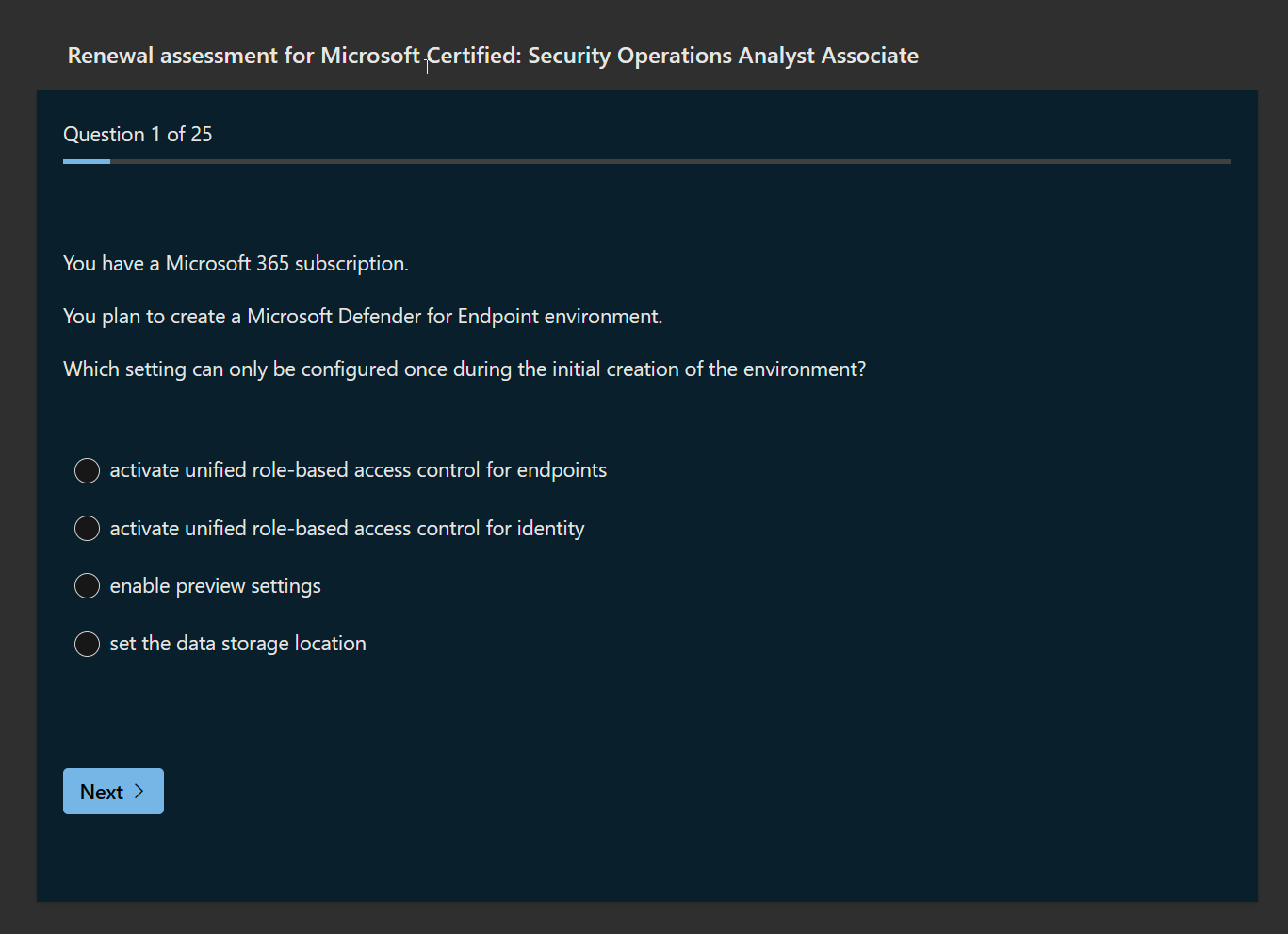Click the Next button

(x=113, y=792)
